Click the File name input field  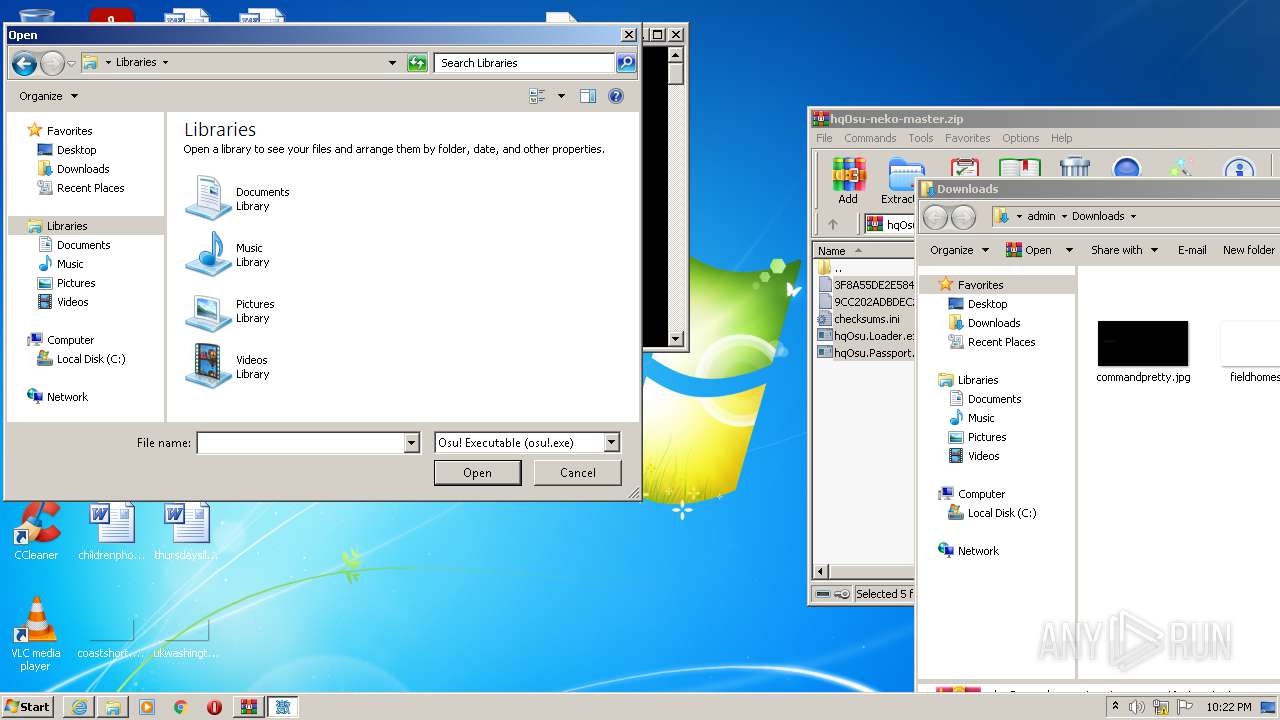click(x=300, y=443)
